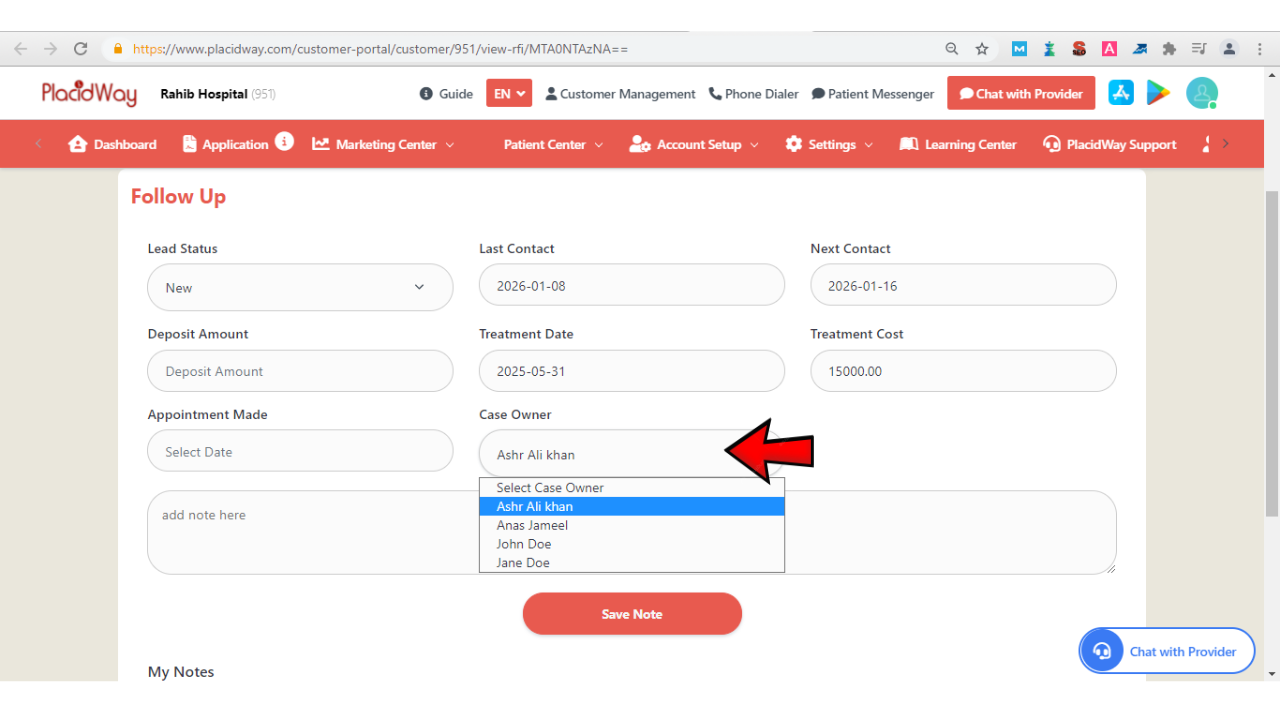This screenshot has height=720, width=1280.
Task: Open the Lead Status dropdown
Action: pyautogui.click(x=300, y=288)
